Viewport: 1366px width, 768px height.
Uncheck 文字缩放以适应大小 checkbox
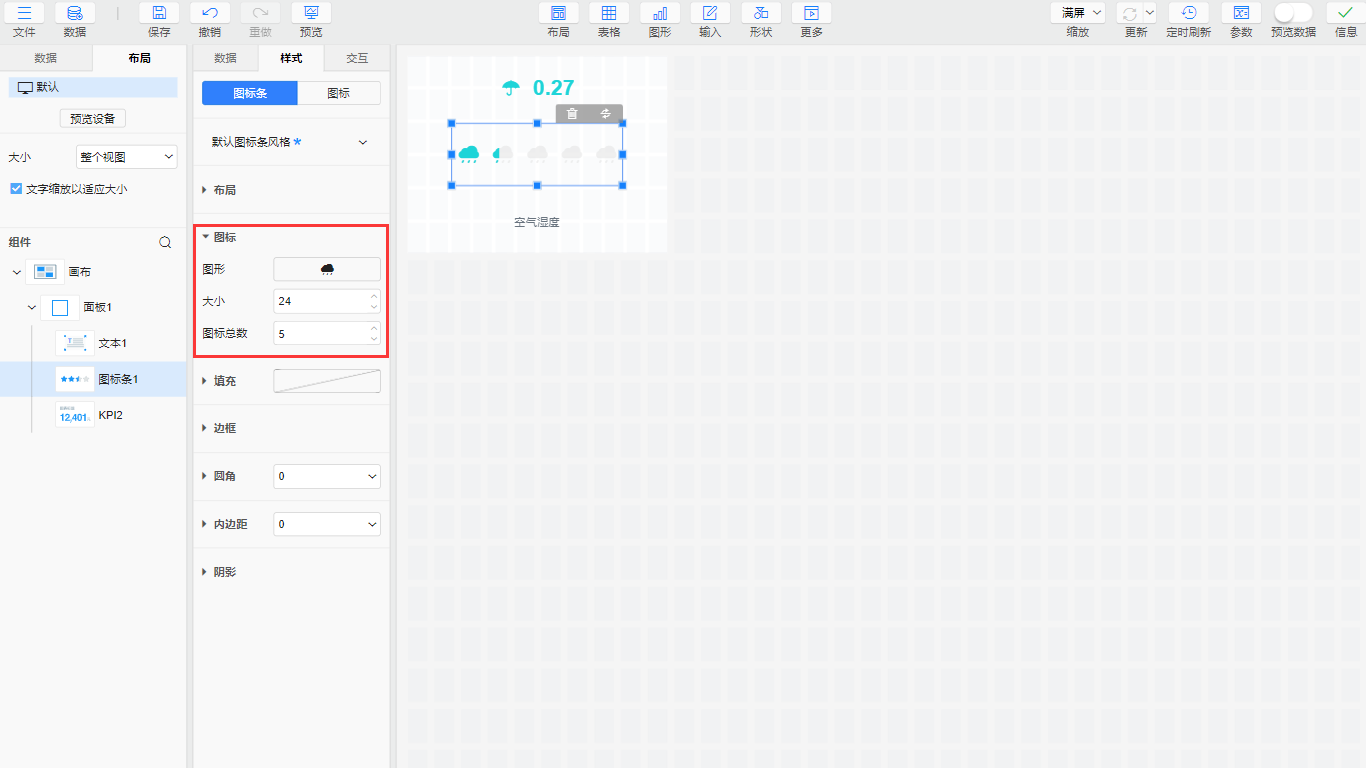(16, 188)
